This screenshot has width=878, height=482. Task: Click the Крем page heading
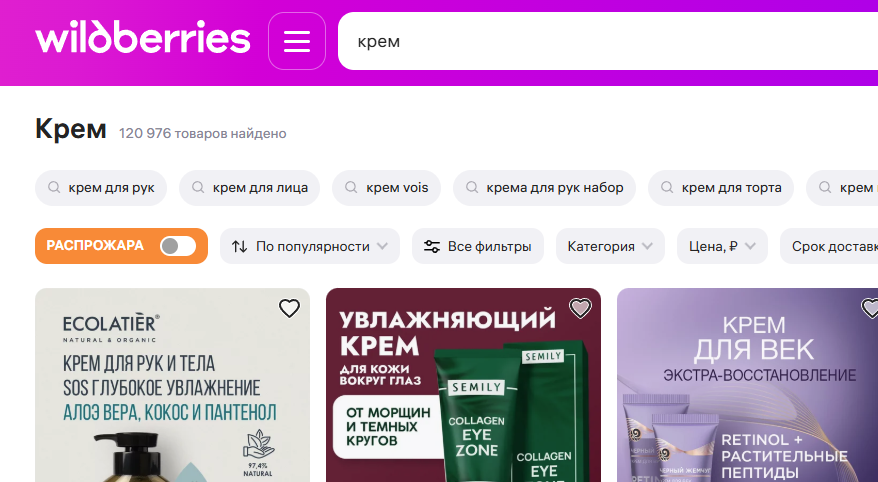[x=71, y=129]
